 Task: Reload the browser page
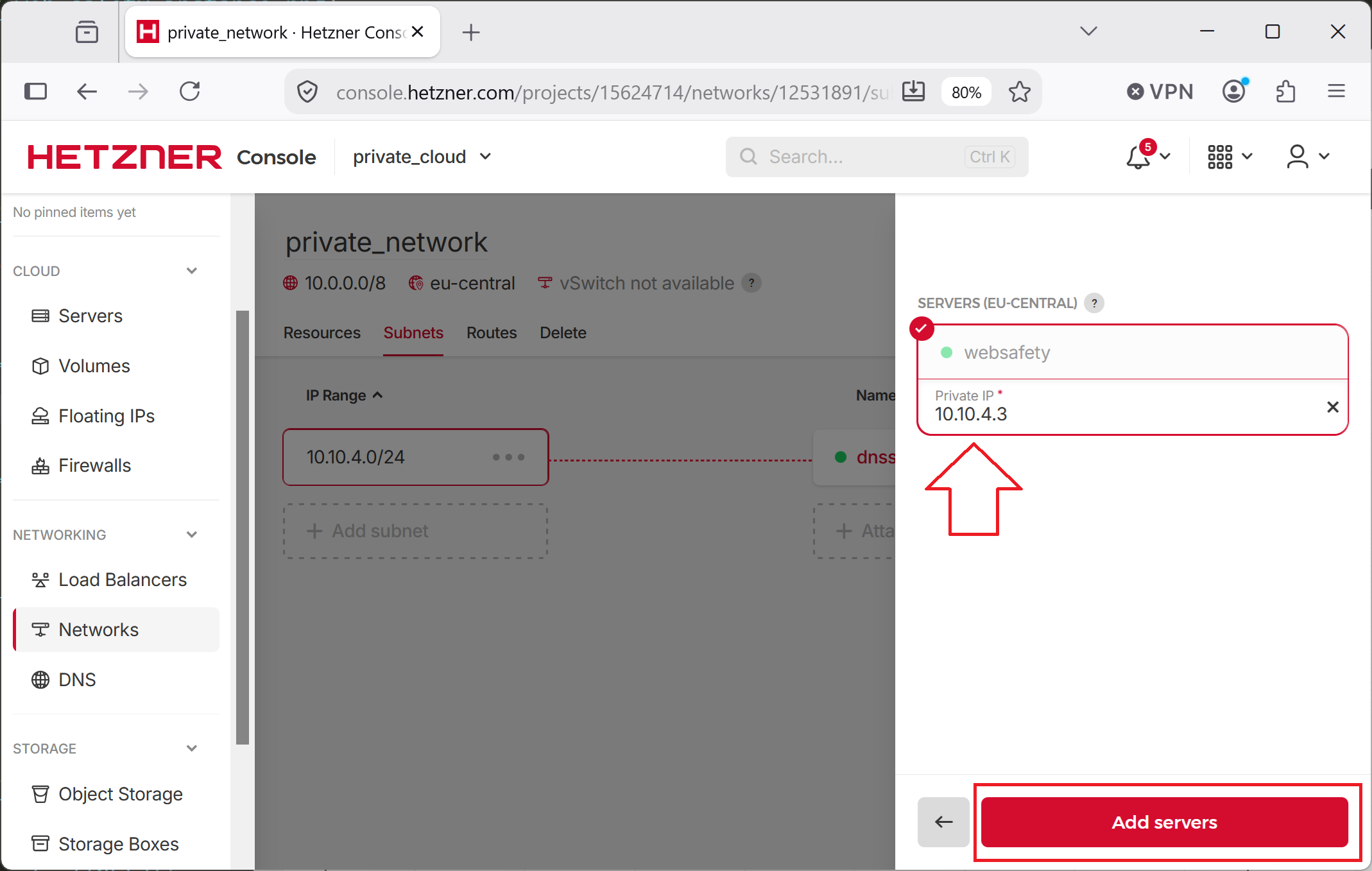coord(190,92)
